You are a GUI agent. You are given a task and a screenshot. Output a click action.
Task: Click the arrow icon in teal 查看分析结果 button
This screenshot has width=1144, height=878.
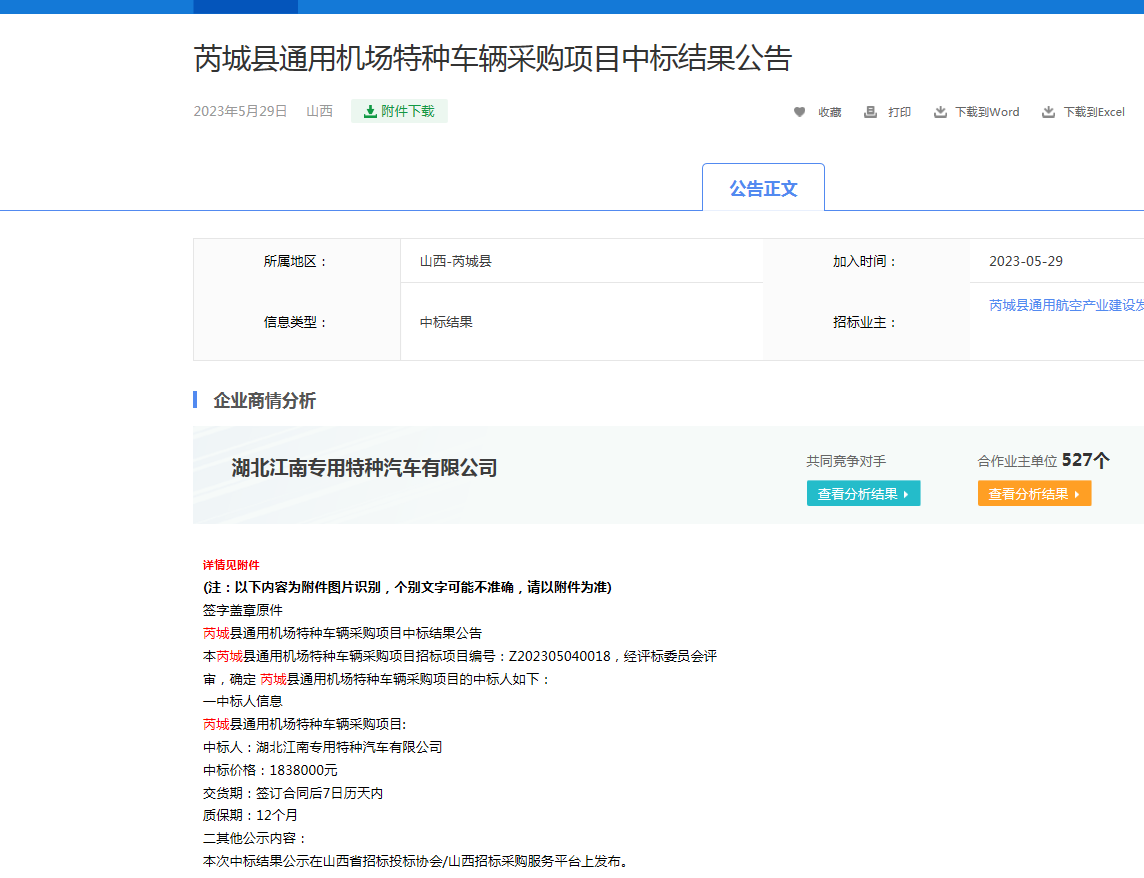pos(908,493)
